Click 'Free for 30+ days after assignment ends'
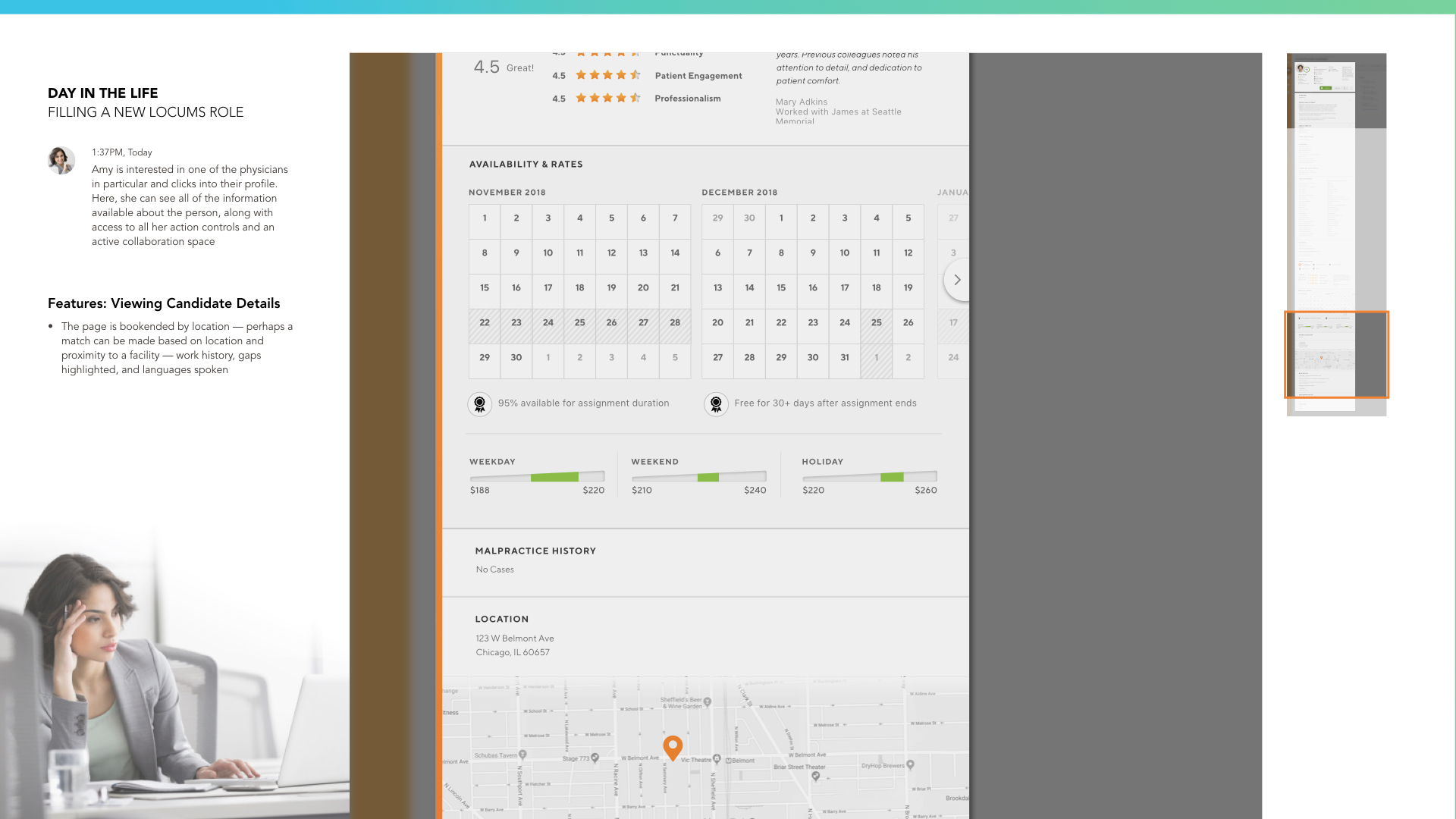Image resolution: width=1456 pixels, height=819 pixels. point(826,403)
